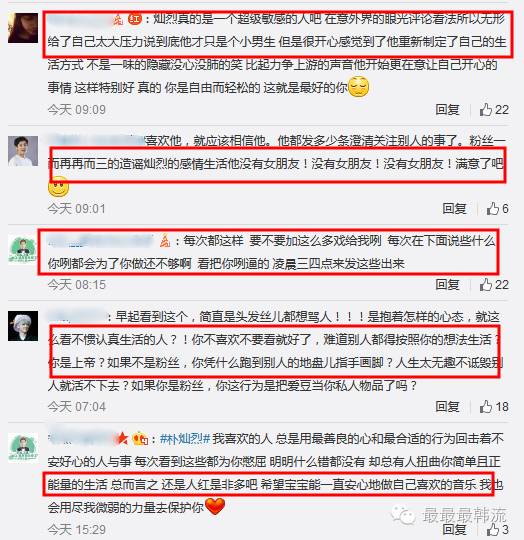
Task: Click the red 红 badge beside first username
Action: point(135,19)
